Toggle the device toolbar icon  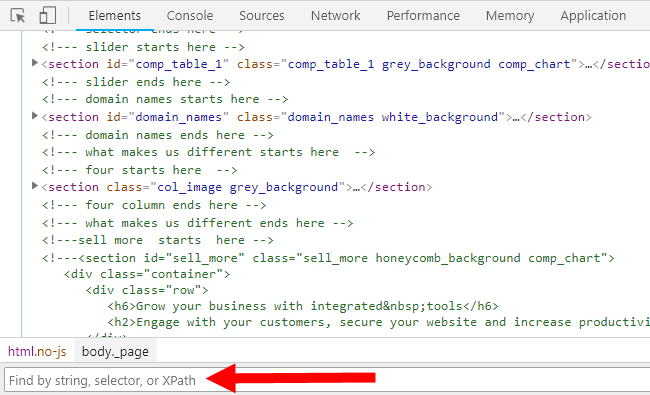(x=48, y=16)
